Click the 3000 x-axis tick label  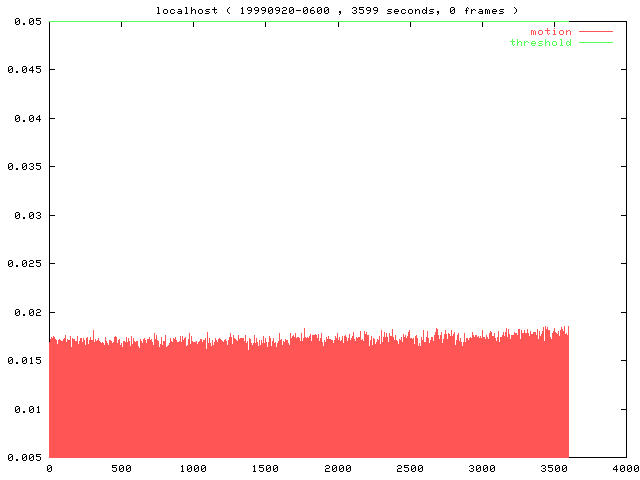482,468
